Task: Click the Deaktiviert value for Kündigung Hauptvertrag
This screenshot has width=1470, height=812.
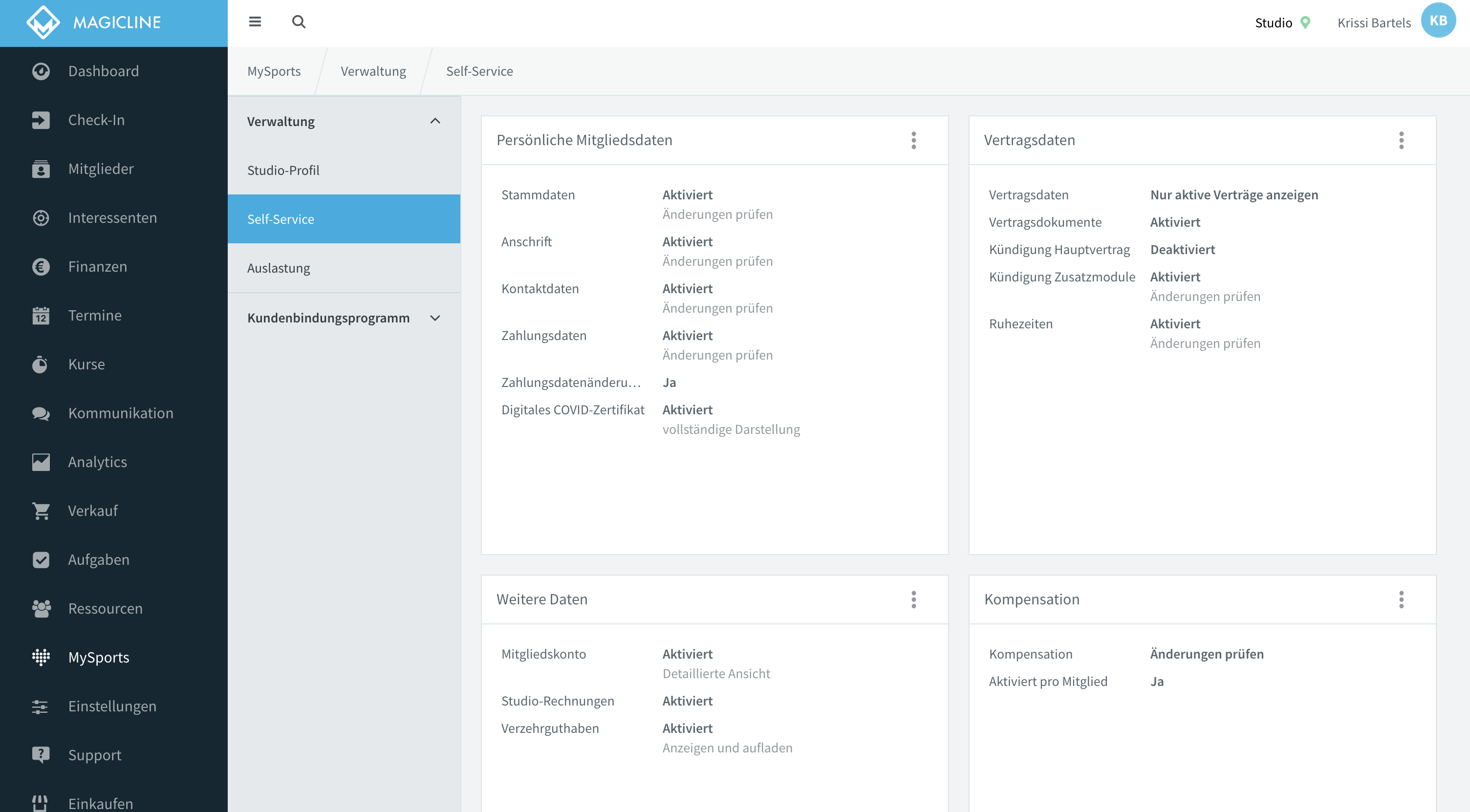Action: pyautogui.click(x=1182, y=249)
